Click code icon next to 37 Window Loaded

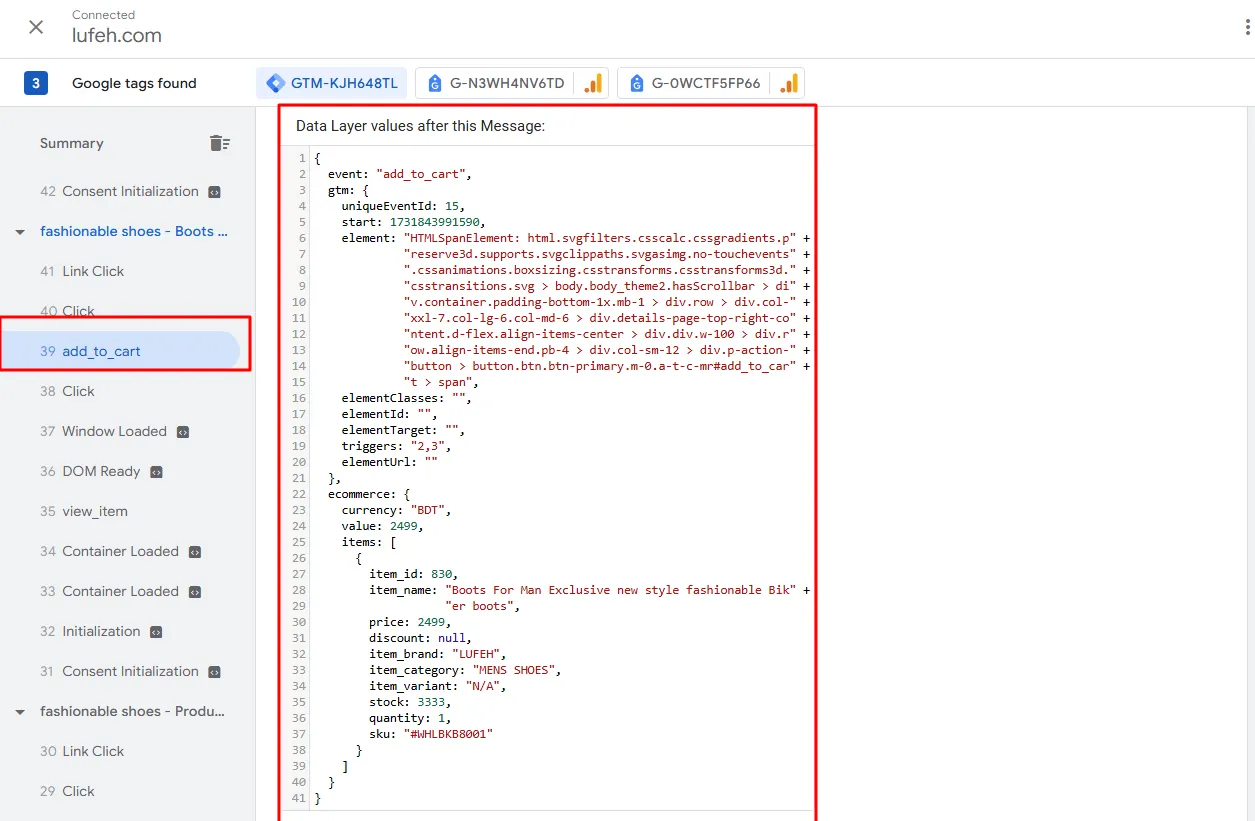182,432
